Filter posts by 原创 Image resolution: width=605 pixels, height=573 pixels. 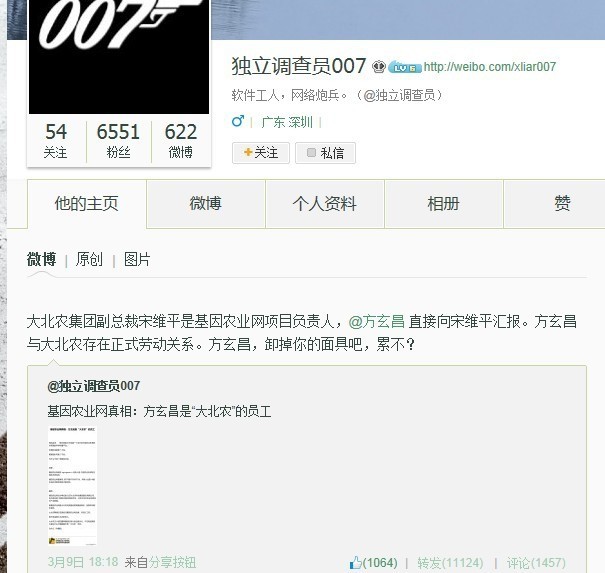[90, 259]
